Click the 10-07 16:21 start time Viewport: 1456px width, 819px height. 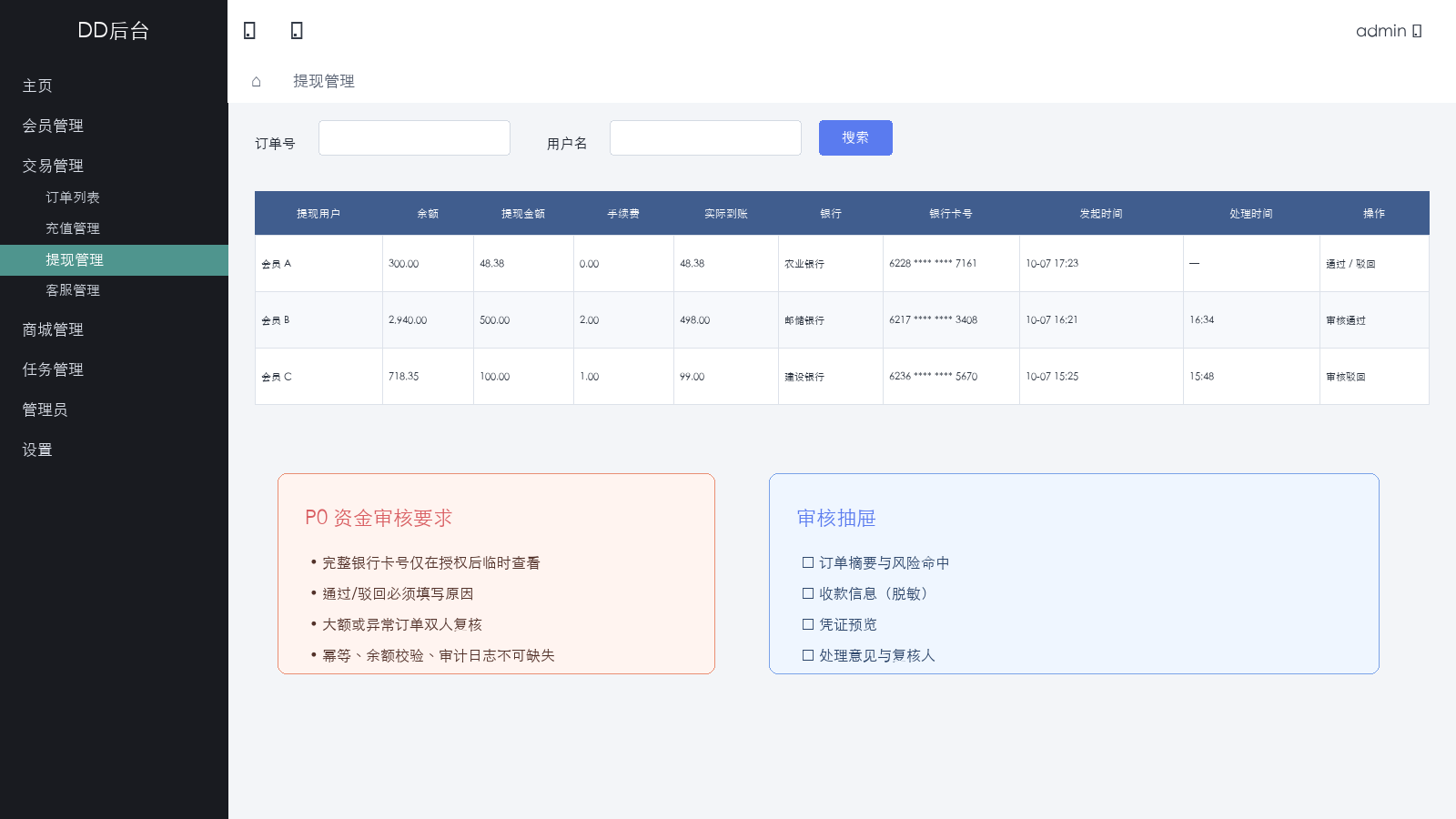click(x=1052, y=320)
